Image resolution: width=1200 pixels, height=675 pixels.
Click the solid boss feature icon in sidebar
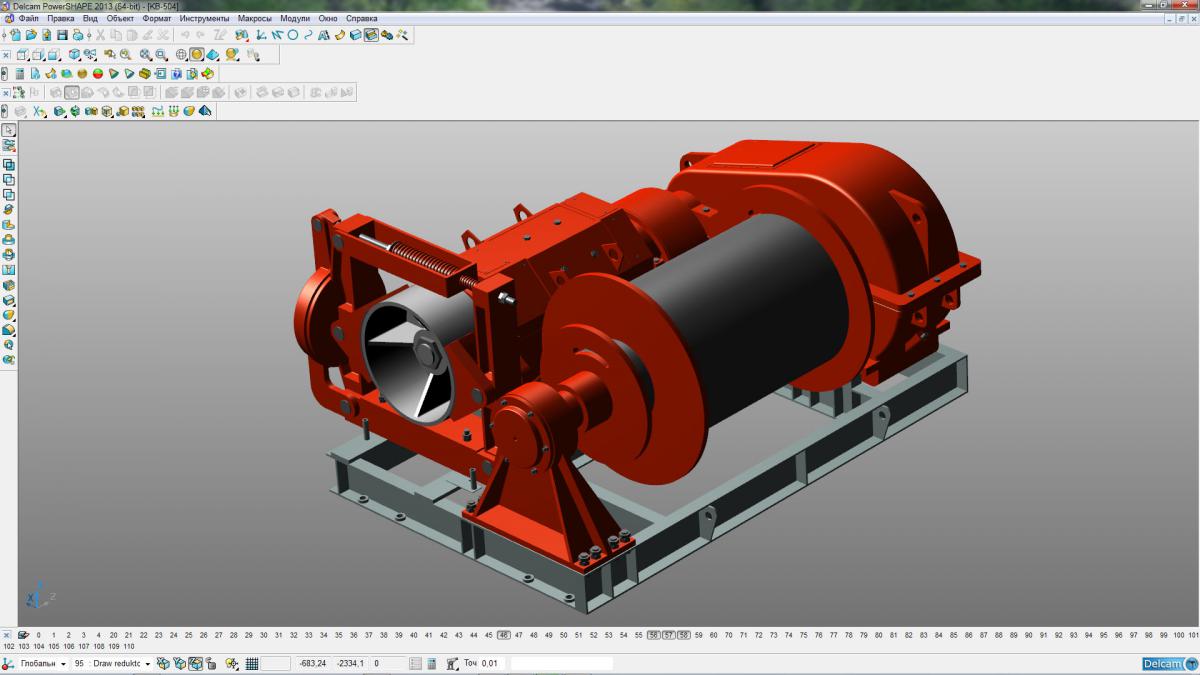pos(9,240)
